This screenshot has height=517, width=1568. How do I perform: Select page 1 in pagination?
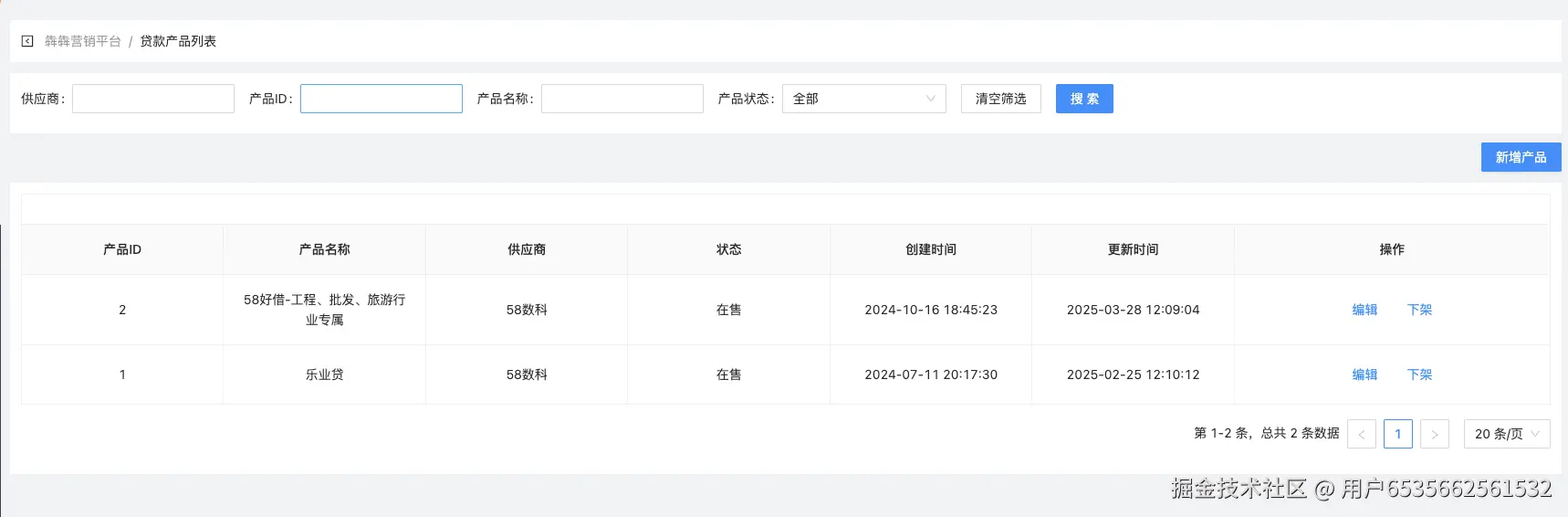click(x=1397, y=434)
